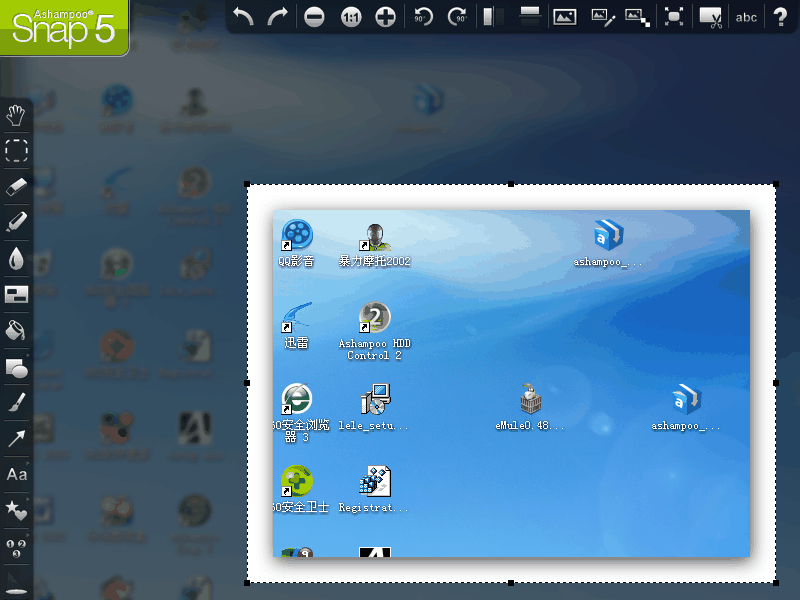This screenshot has width=800, height=600.
Task: Open the Help question mark
Action: 780,17
